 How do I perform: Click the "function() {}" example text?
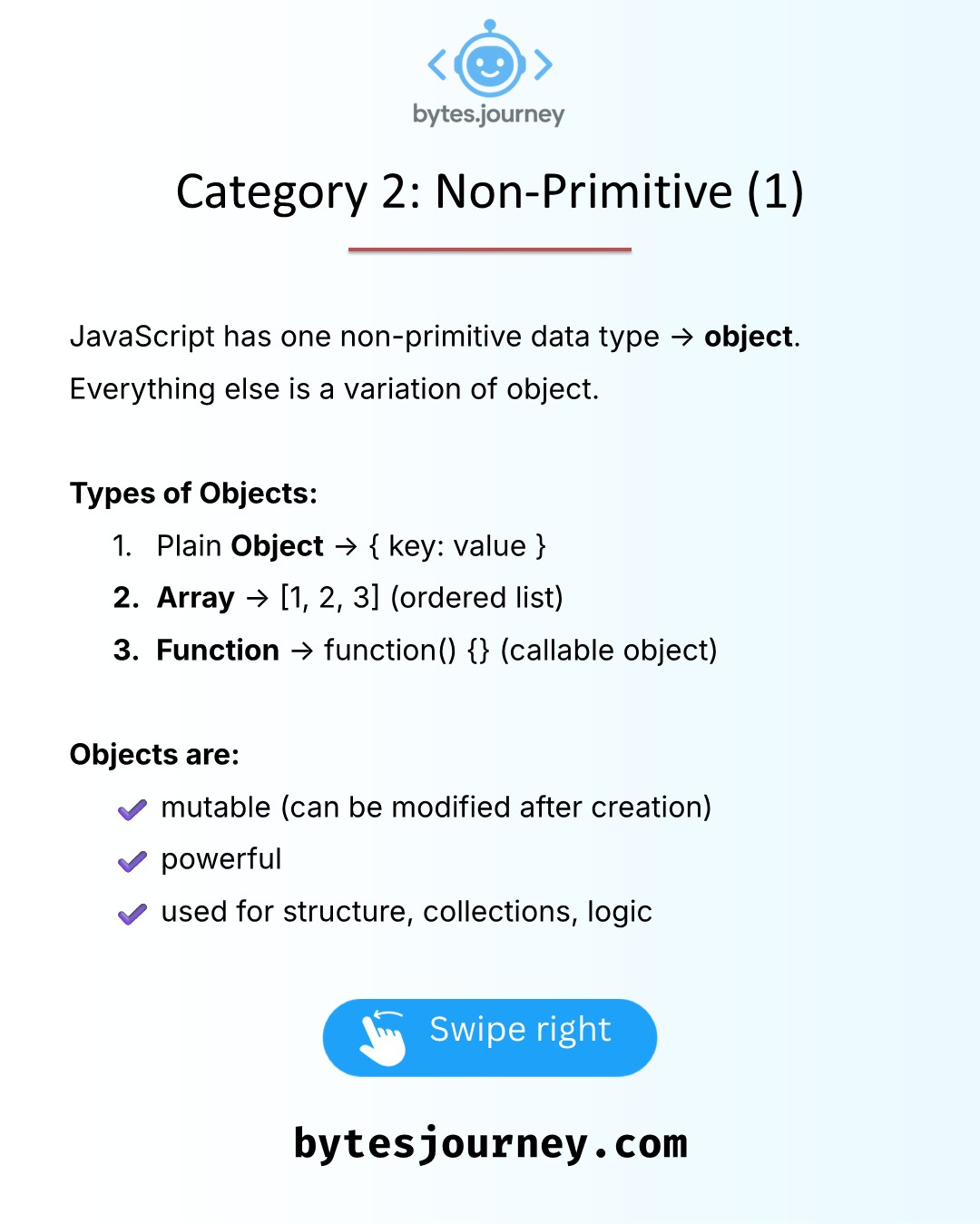pyautogui.click(x=407, y=651)
